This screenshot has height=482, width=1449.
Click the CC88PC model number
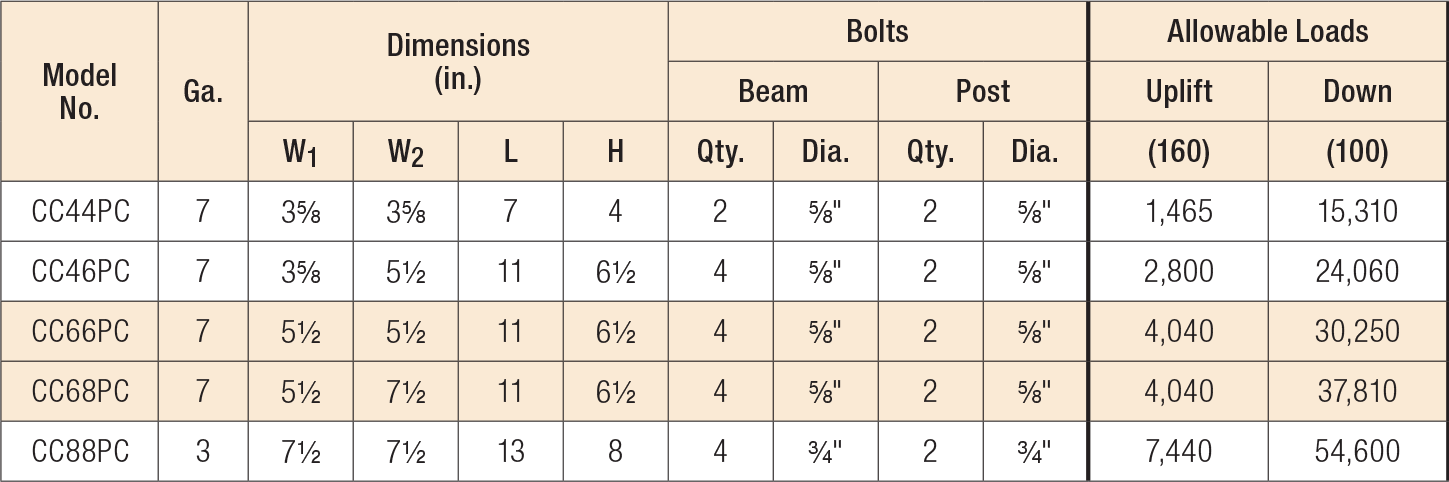(x=80, y=451)
